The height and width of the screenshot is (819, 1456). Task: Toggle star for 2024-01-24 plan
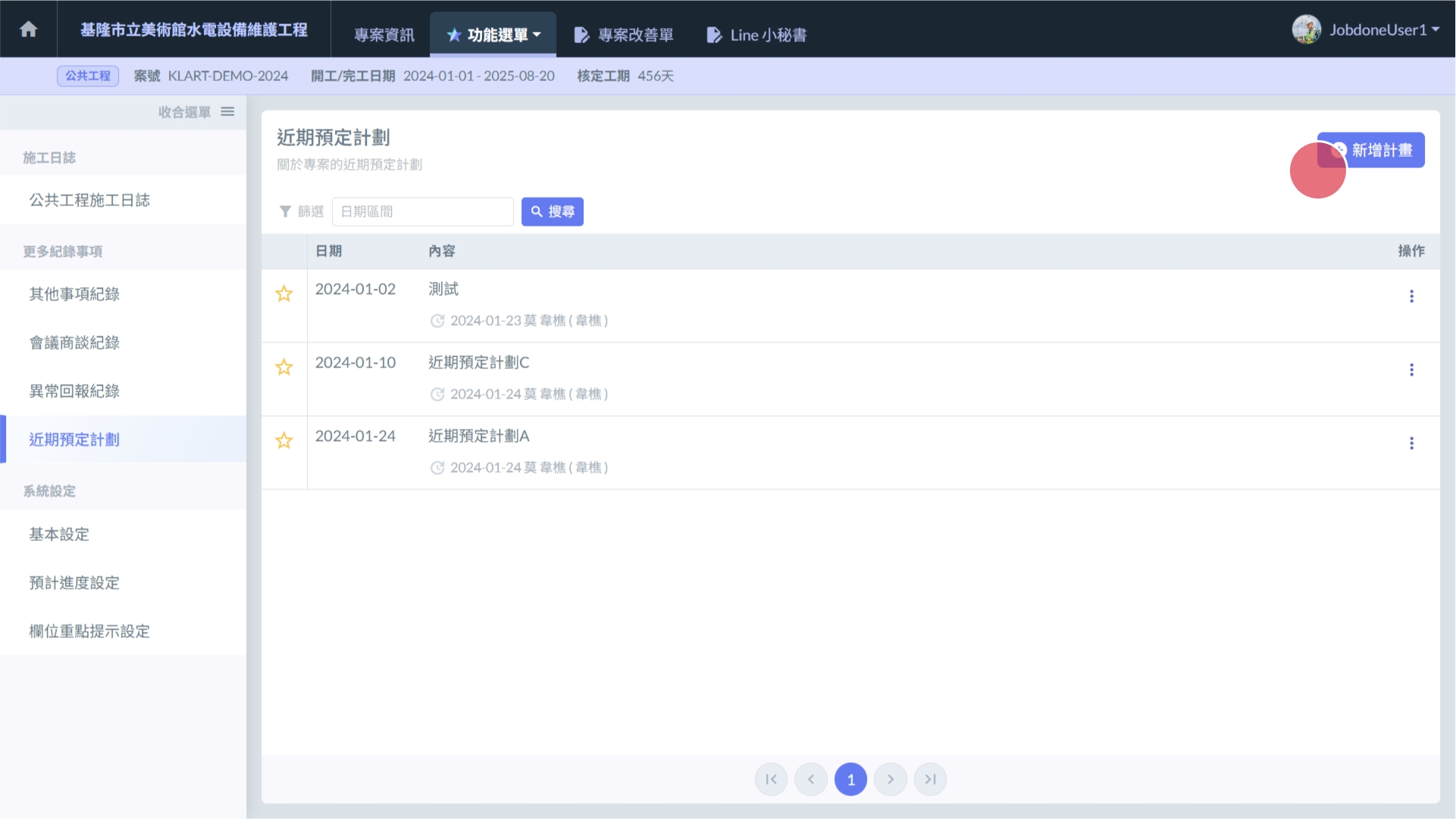tap(284, 441)
